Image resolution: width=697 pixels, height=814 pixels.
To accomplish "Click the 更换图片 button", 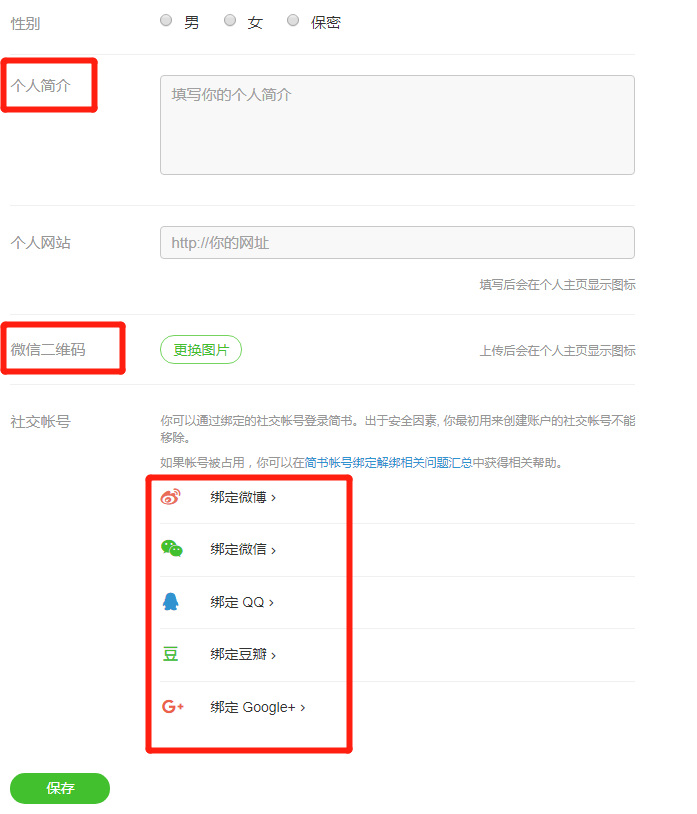I will click(x=201, y=350).
